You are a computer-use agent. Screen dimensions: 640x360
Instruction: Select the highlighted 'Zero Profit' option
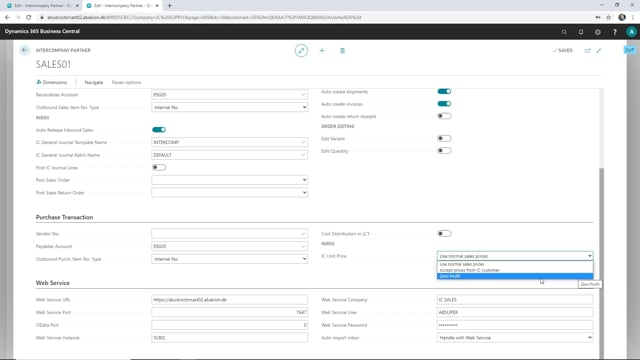pyautogui.click(x=515, y=276)
